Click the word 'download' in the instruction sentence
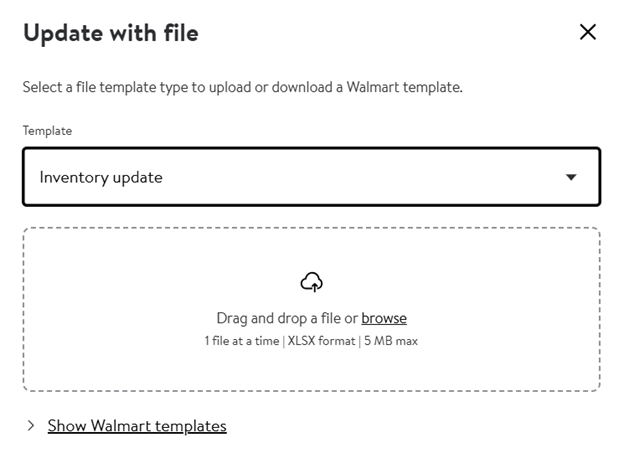Image resolution: width=624 pixels, height=453 pixels. (x=302, y=87)
